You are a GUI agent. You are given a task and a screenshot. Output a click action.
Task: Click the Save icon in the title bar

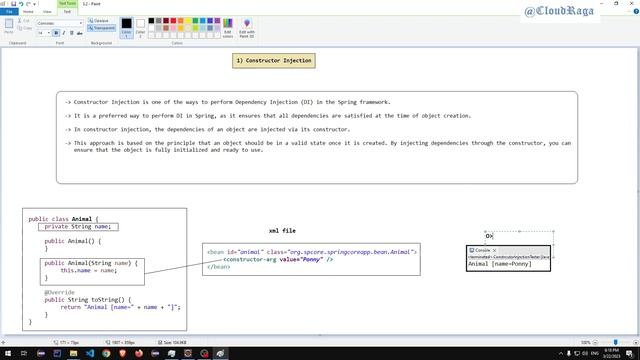pos(13,4)
